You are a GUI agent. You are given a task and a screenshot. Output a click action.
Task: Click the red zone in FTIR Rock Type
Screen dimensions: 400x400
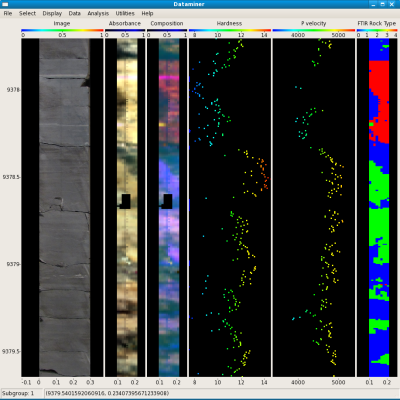(380, 100)
